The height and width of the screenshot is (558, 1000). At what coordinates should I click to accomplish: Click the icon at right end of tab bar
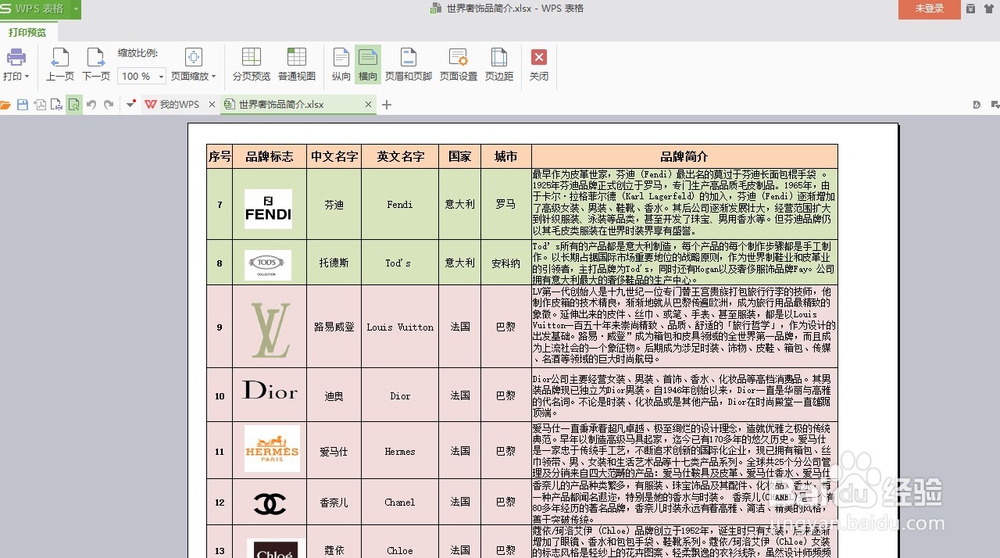tap(994, 105)
